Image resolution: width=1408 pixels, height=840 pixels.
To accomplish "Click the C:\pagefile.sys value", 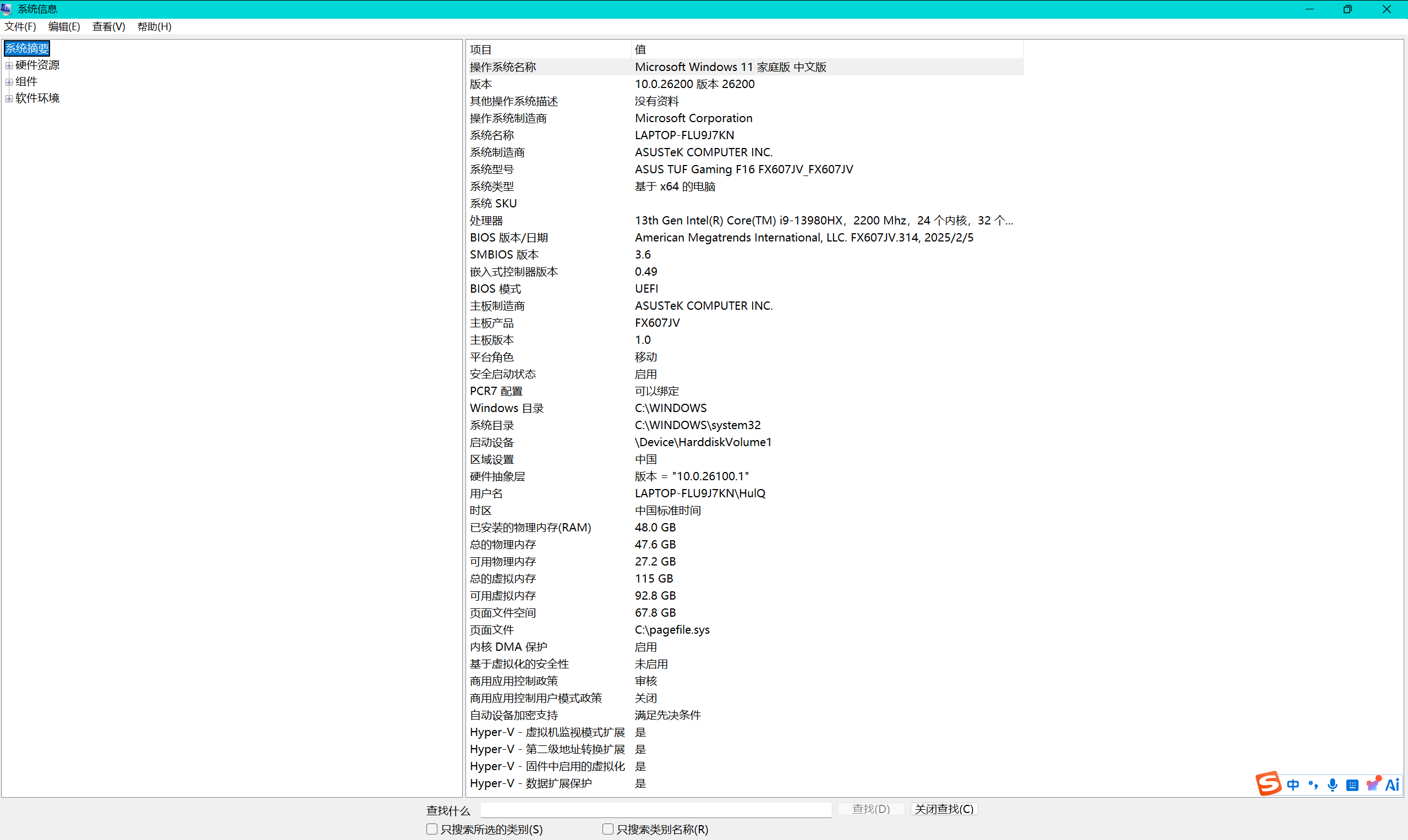I will (672, 629).
